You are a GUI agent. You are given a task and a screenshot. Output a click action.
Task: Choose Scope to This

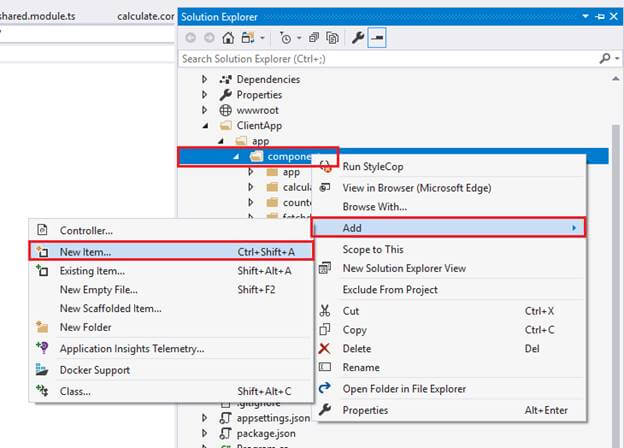click(x=449, y=249)
